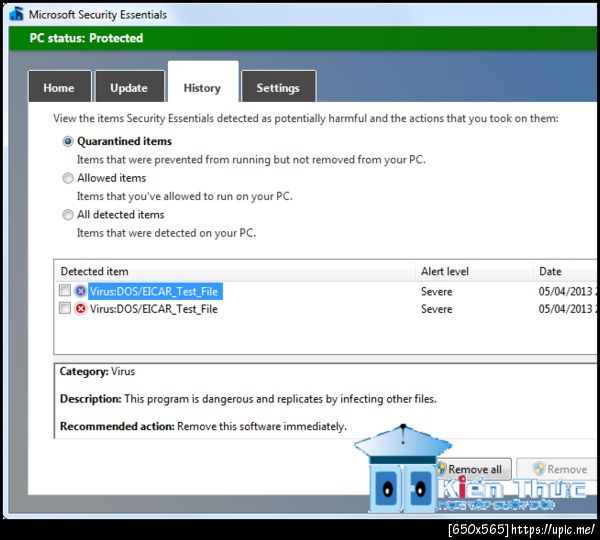Choose the Allowed items option
Image resolution: width=600 pixels, height=540 pixels.
point(68,178)
